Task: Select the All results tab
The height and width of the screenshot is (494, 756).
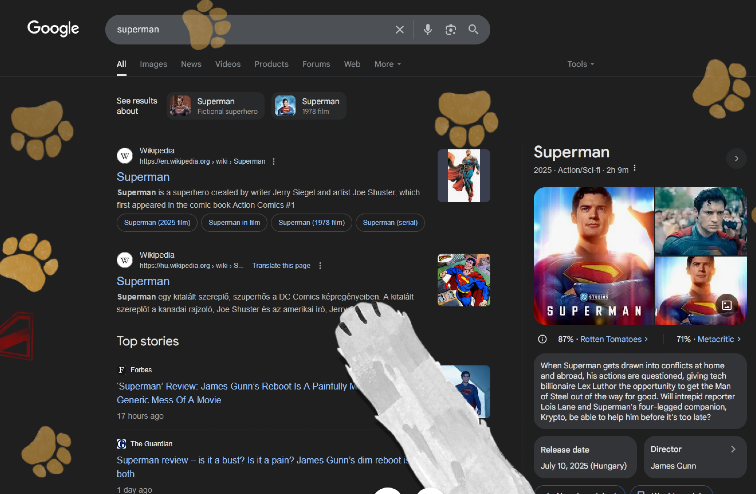Action: [x=122, y=64]
